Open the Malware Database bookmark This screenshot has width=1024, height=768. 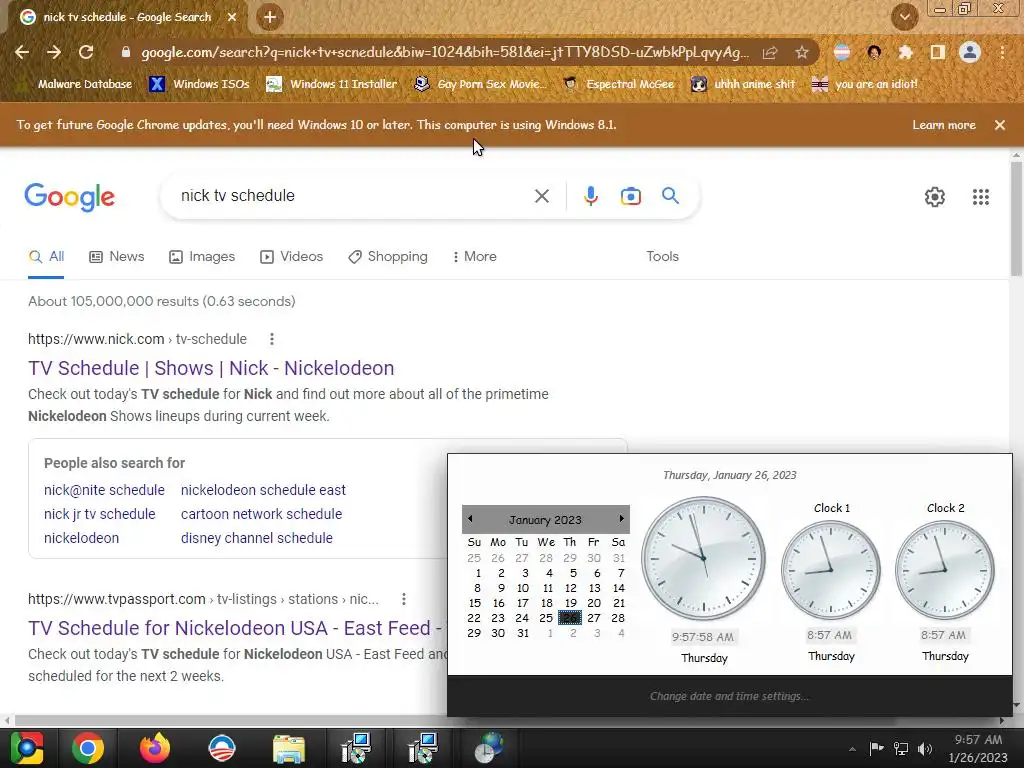coord(76,84)
